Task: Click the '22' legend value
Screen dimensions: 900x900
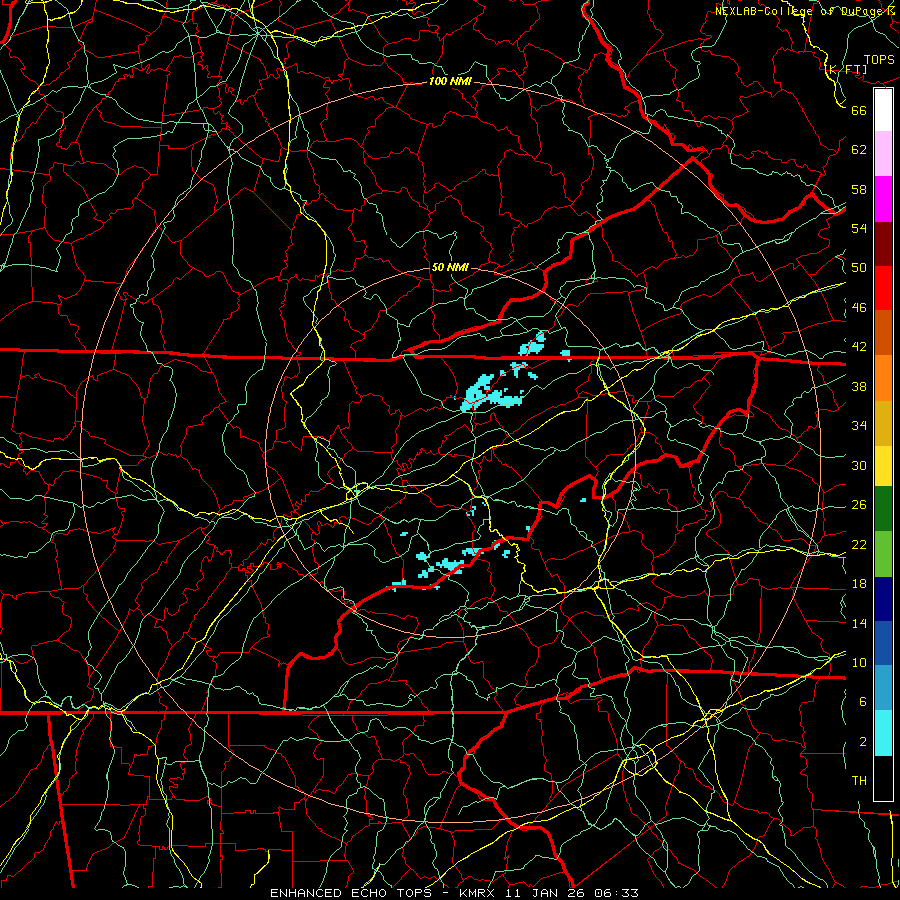Action: [x=859, y=544]
